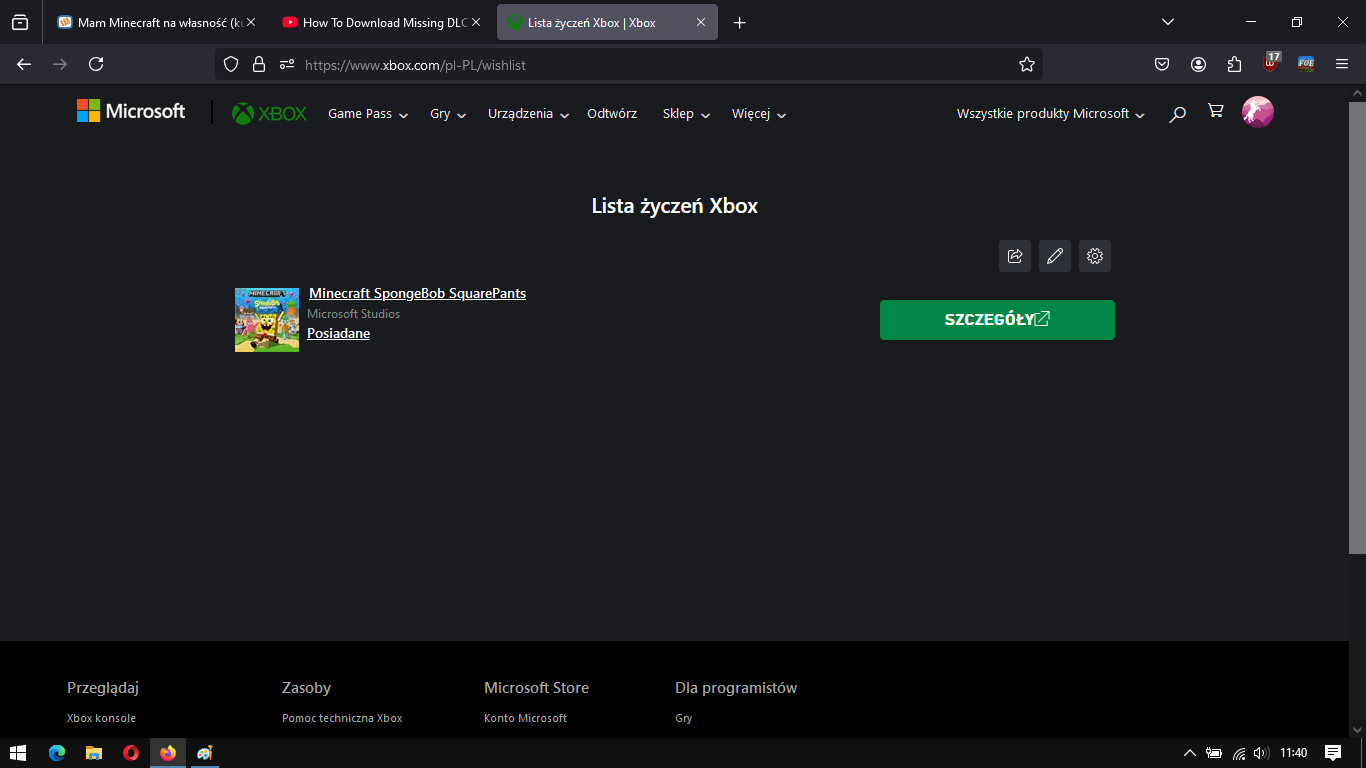
Task: Open wishlist settings gear icon
Action: [1094, 256]
